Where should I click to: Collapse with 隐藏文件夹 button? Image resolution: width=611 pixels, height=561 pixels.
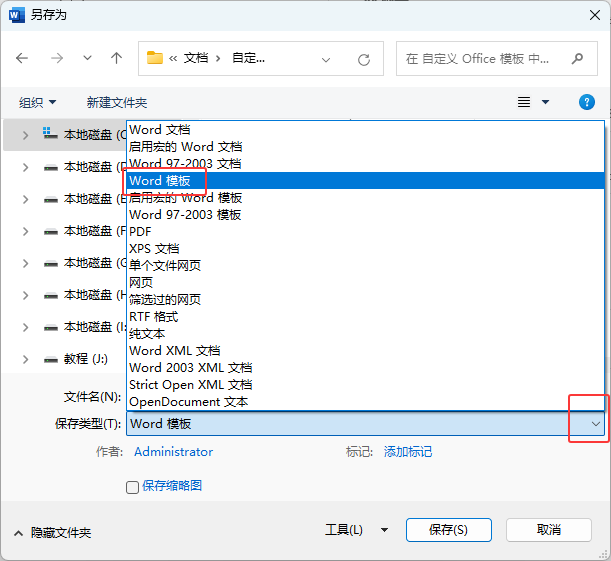(52, 533)
